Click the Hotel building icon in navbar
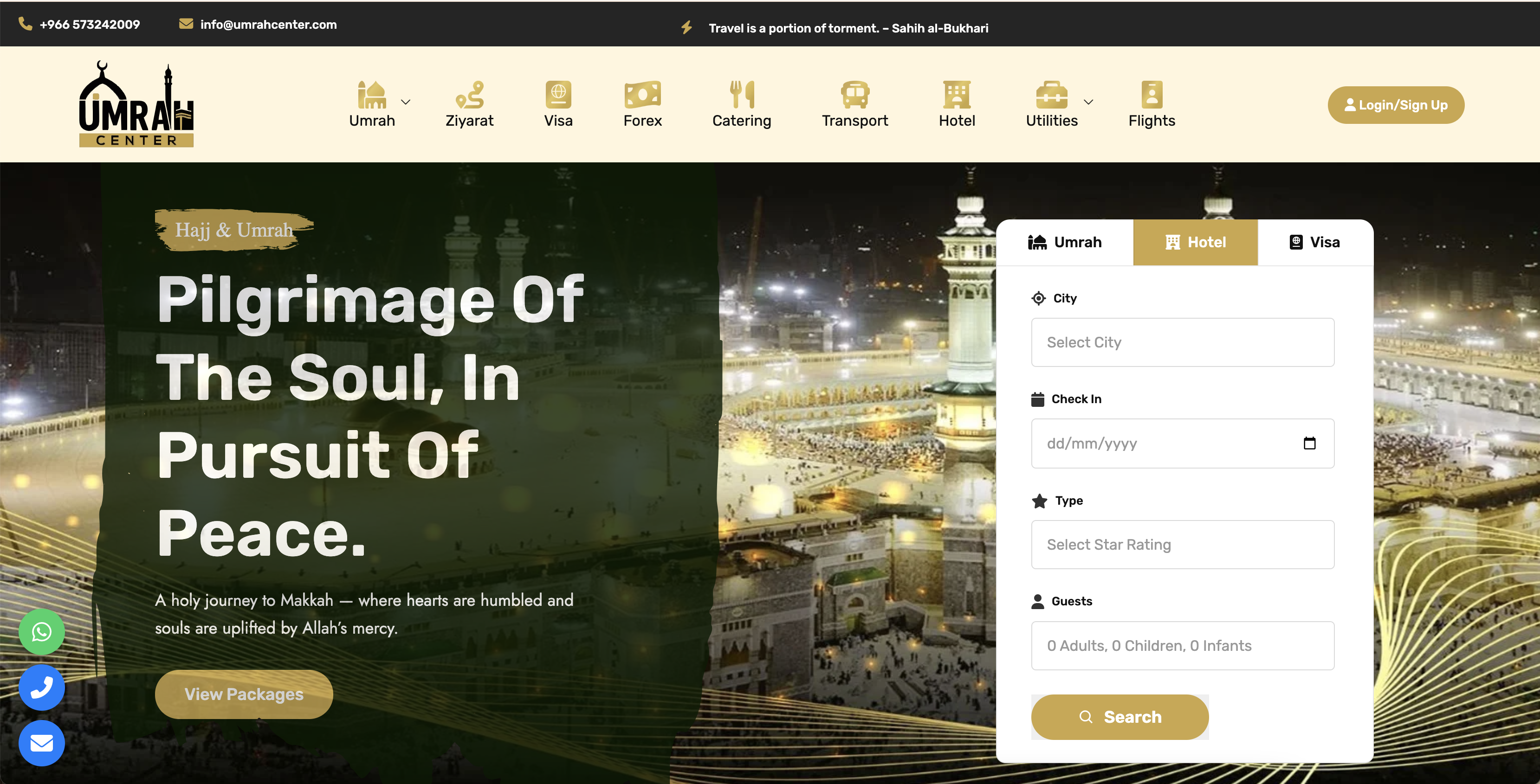The image size is (1540, 784). point(956,95)
